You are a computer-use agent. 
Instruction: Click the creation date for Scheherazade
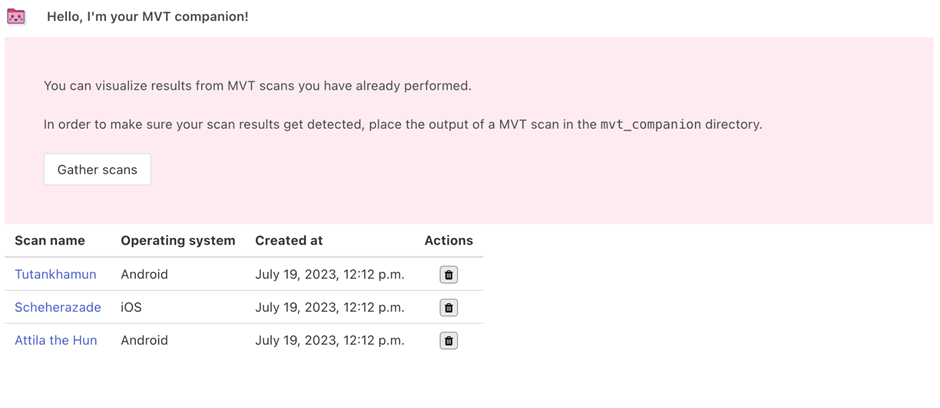pyautogui.click(x=329, y=307)
